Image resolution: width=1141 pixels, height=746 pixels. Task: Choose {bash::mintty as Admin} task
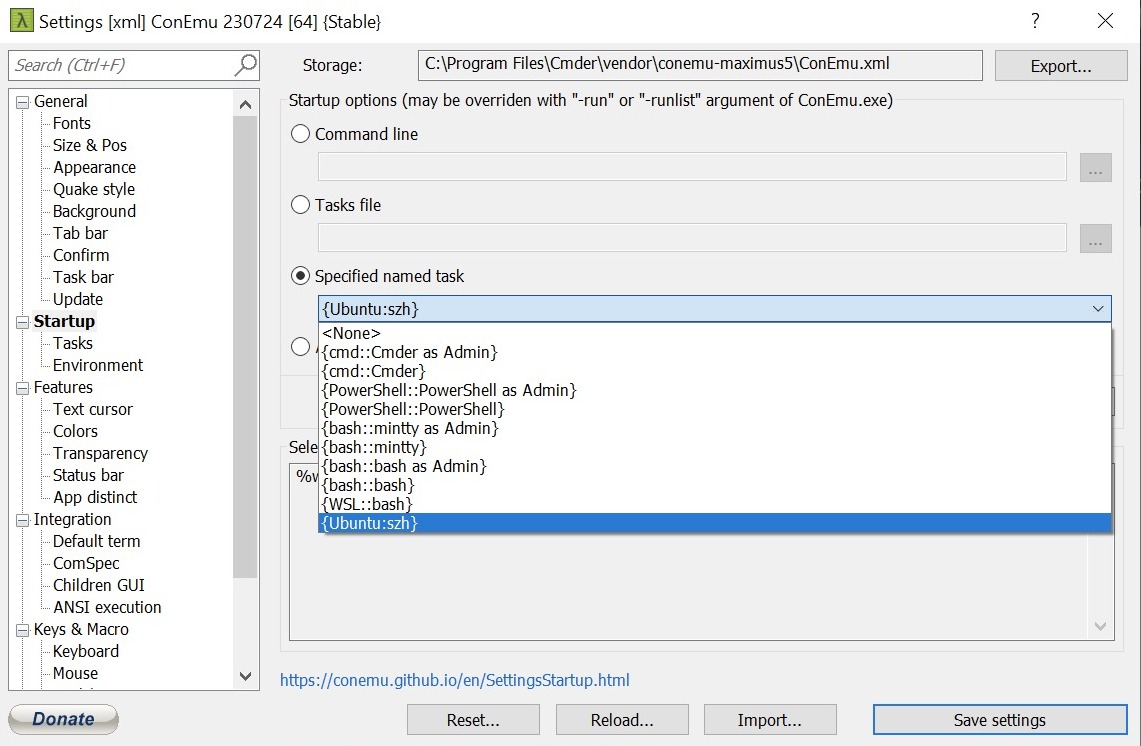[715, 428]
